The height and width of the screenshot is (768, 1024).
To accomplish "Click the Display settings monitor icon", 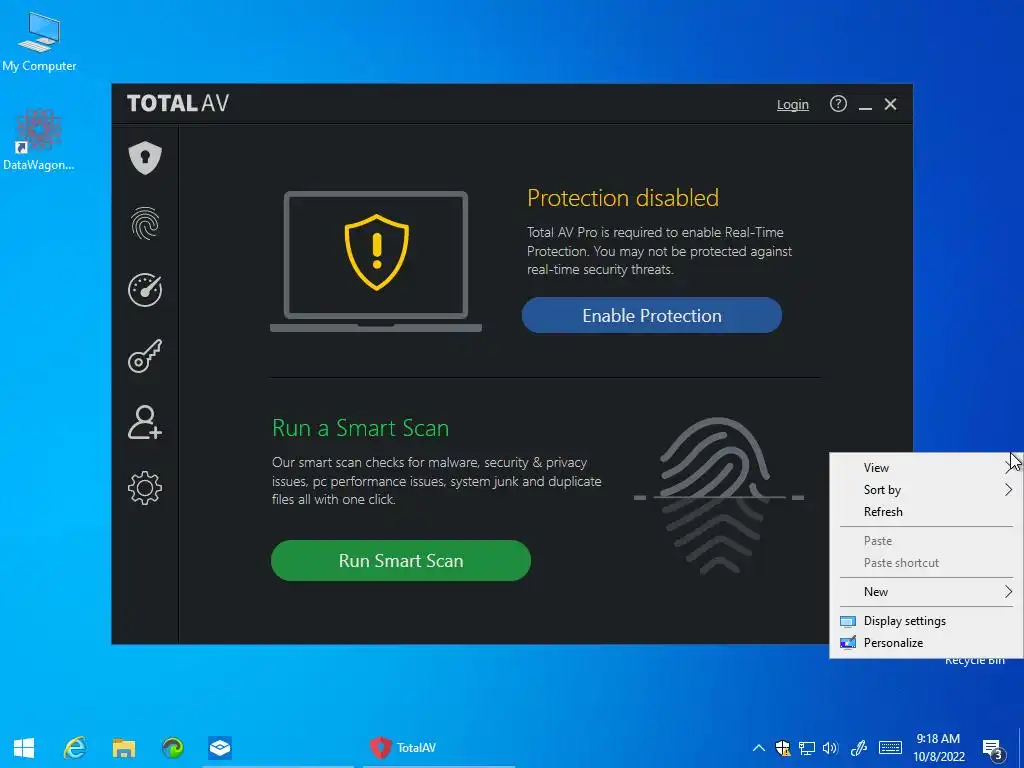I will coord(848,621).
